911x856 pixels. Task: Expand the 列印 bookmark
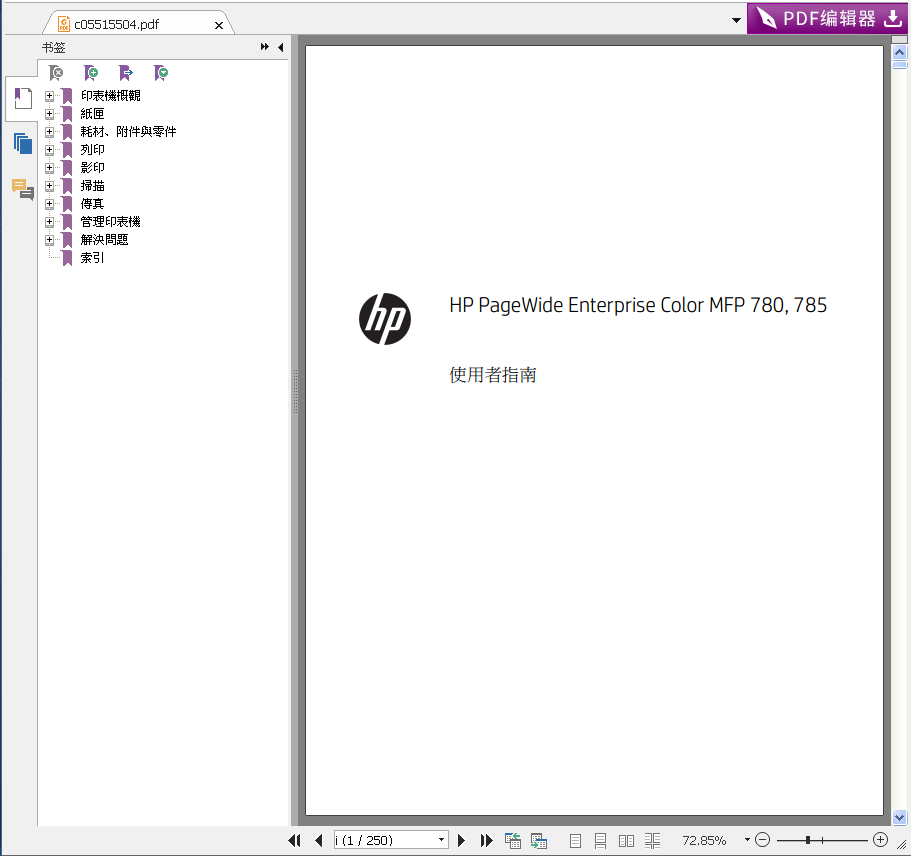(x=49, y=150)
